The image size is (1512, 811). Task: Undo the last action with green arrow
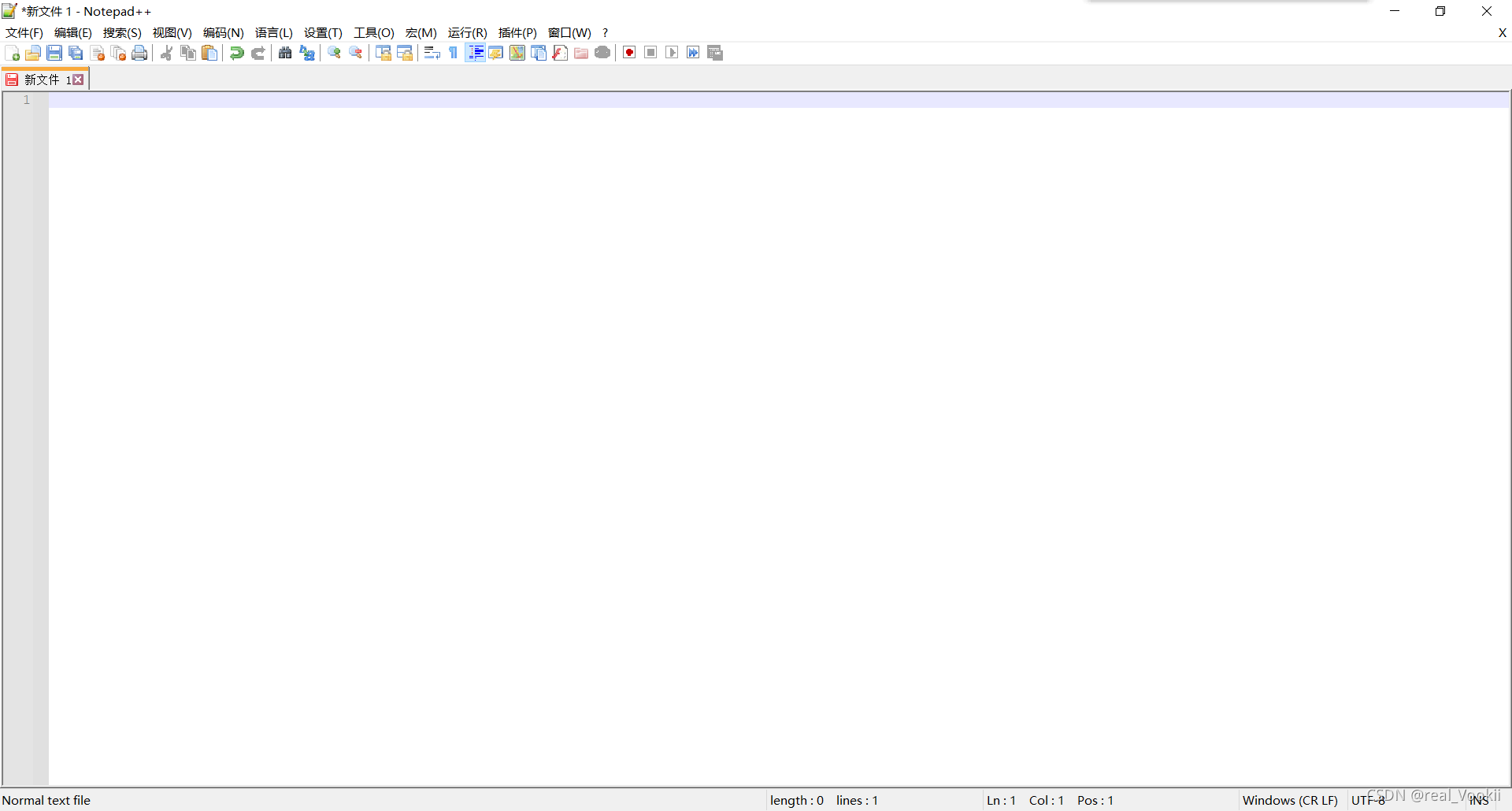[236, 53]
